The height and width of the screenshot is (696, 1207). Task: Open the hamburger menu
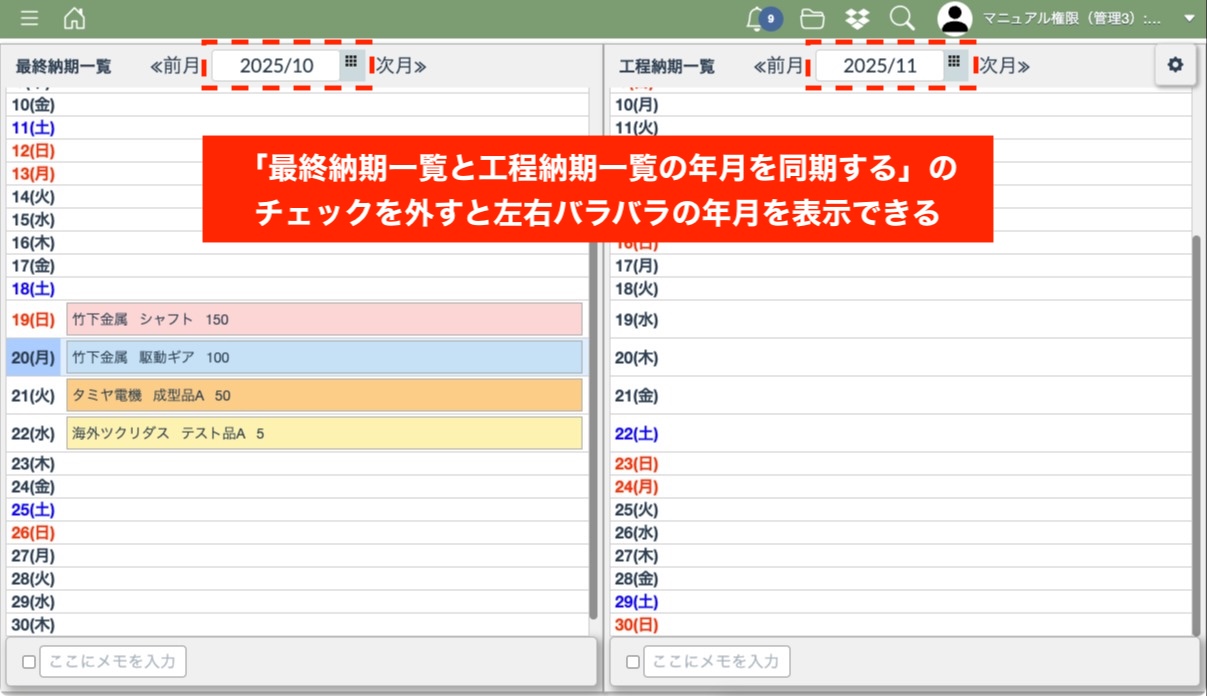coord(30,18)
